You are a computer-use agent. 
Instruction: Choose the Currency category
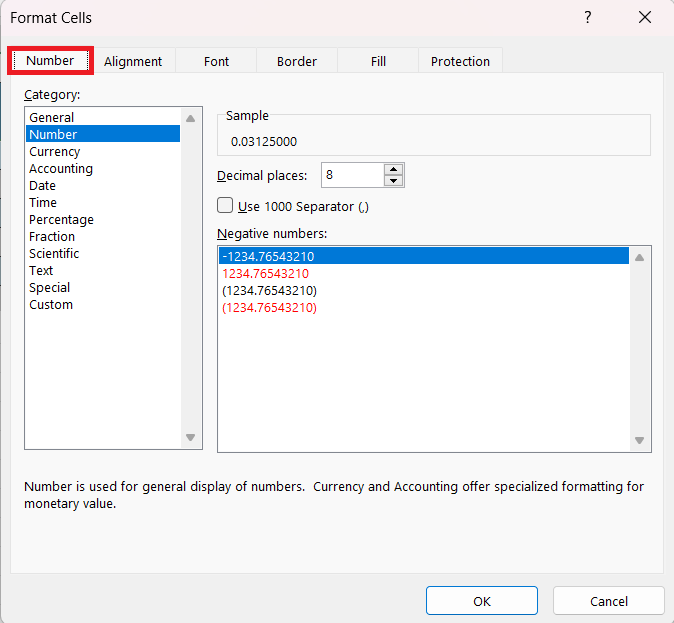103,151
